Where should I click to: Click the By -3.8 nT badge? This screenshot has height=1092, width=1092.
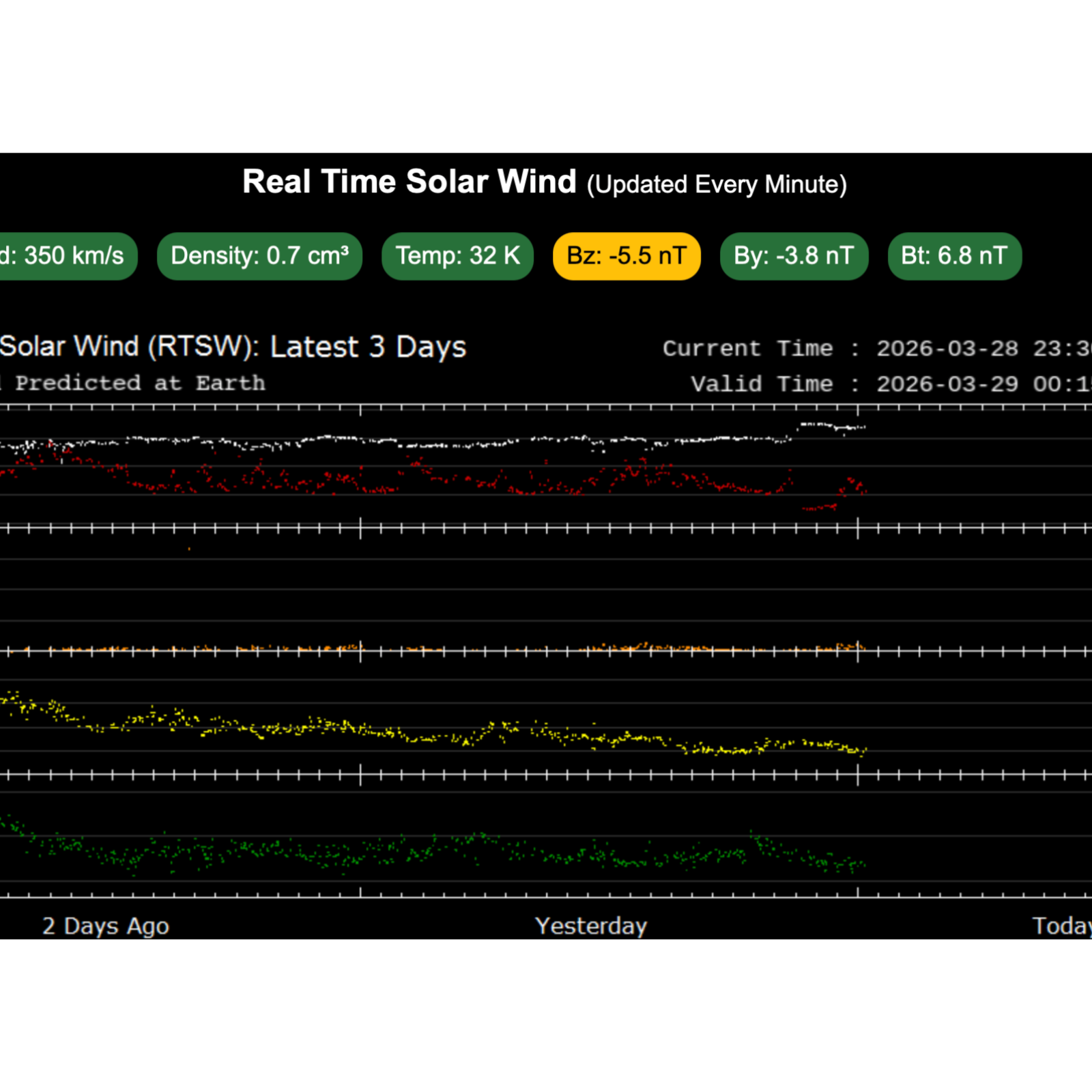pos(794,256)
